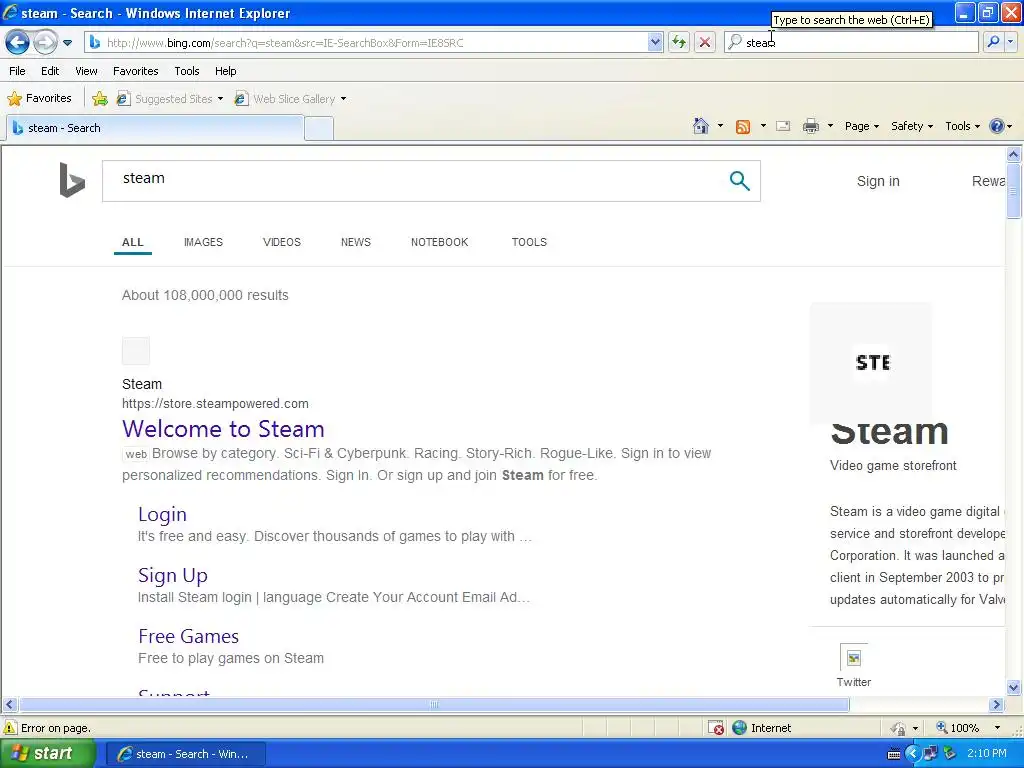
Task: Click the Add to Favorites Bar icon
Action: pos(100,99)
